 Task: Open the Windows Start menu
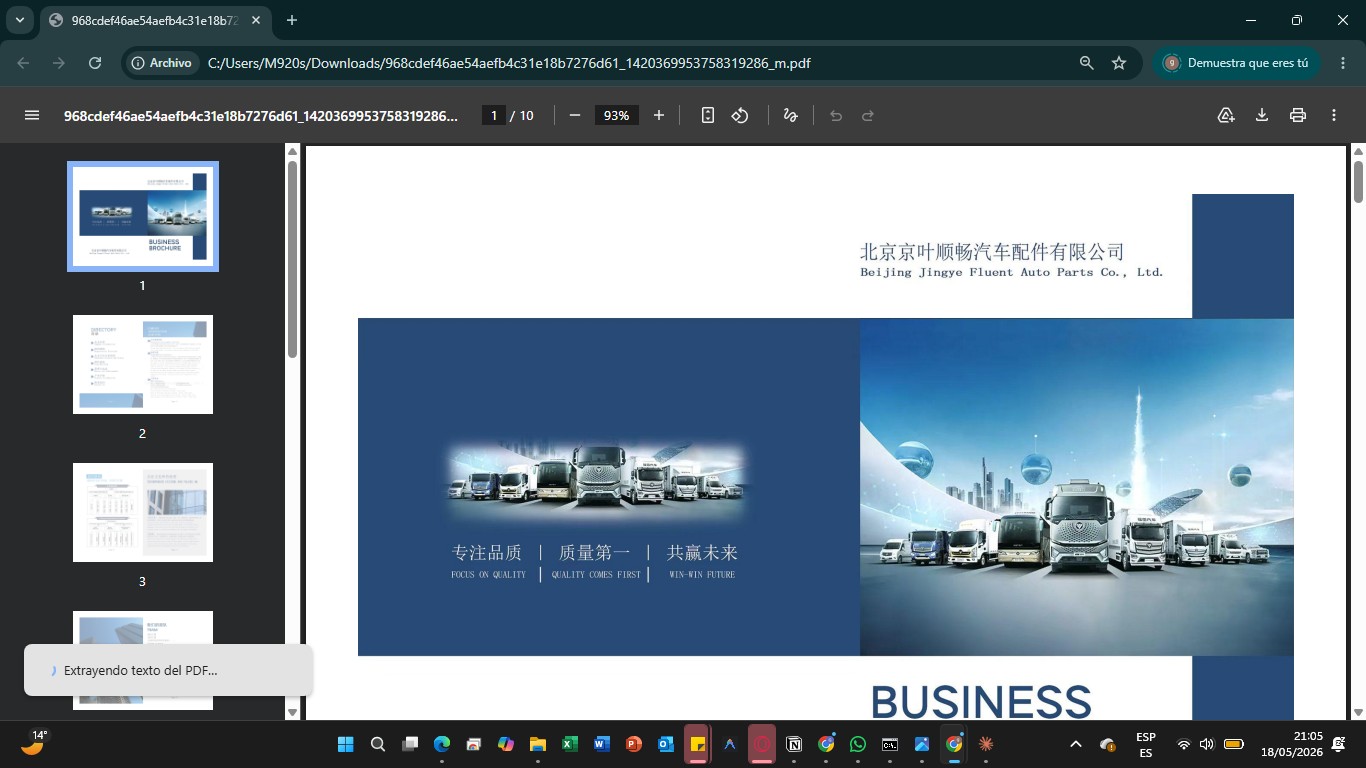[346, 744]
